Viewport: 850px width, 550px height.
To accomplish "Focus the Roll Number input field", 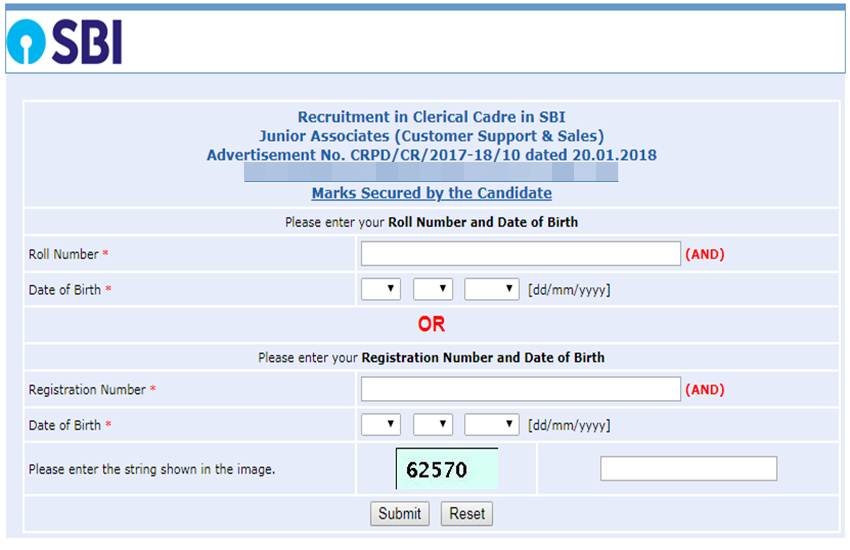I will pos(520,254).
